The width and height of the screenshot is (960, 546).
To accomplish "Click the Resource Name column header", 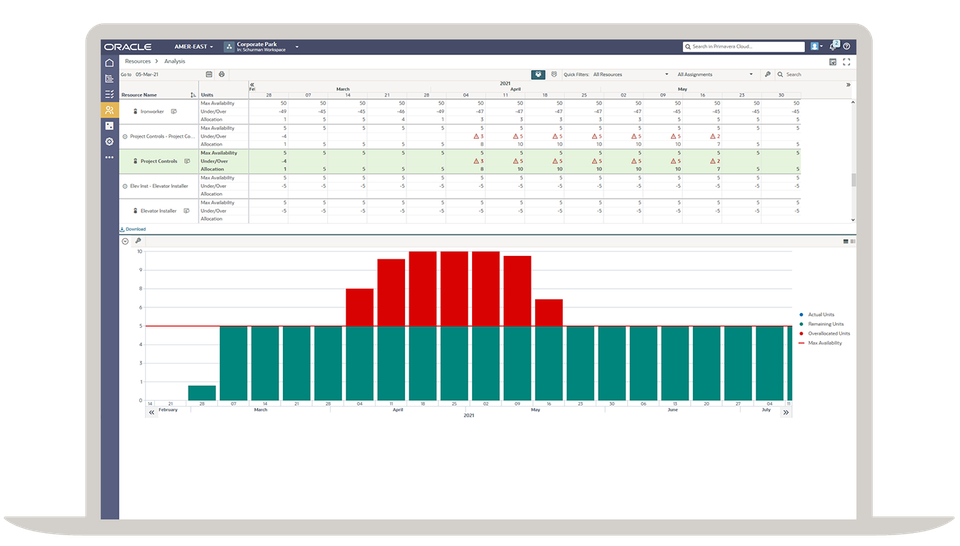I will tap(140, 95).
